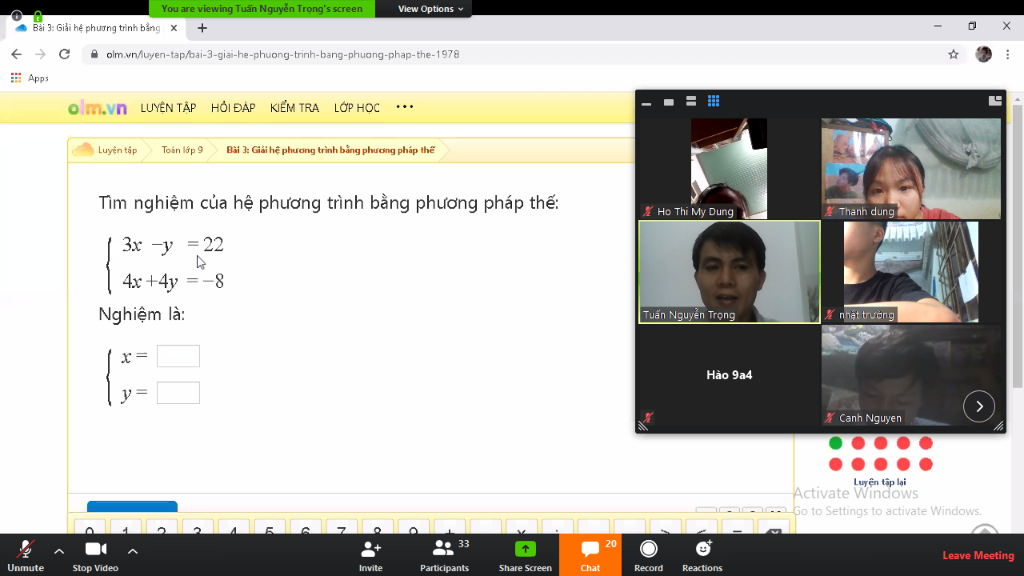
Task: Click the x answer input box
Action: (178, 357)
